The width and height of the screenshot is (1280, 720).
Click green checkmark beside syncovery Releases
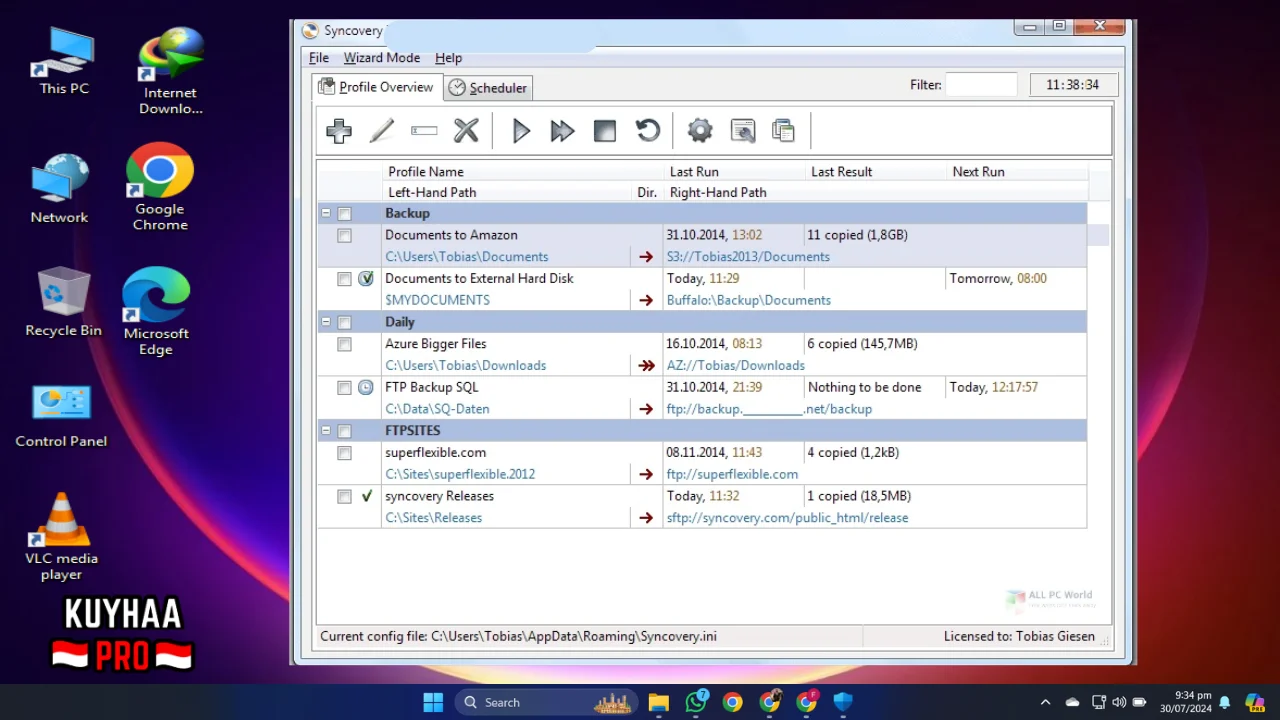(x=366, y=496)
